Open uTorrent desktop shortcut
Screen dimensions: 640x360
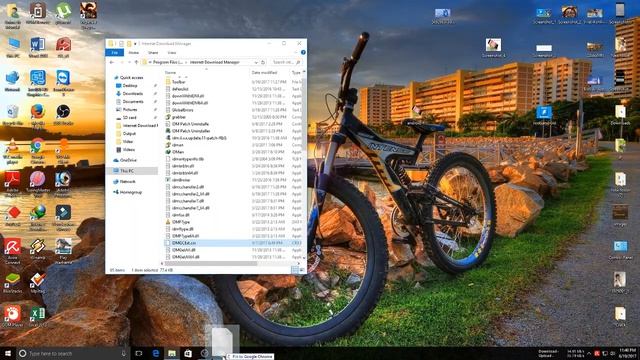click(x=63, y=14)
